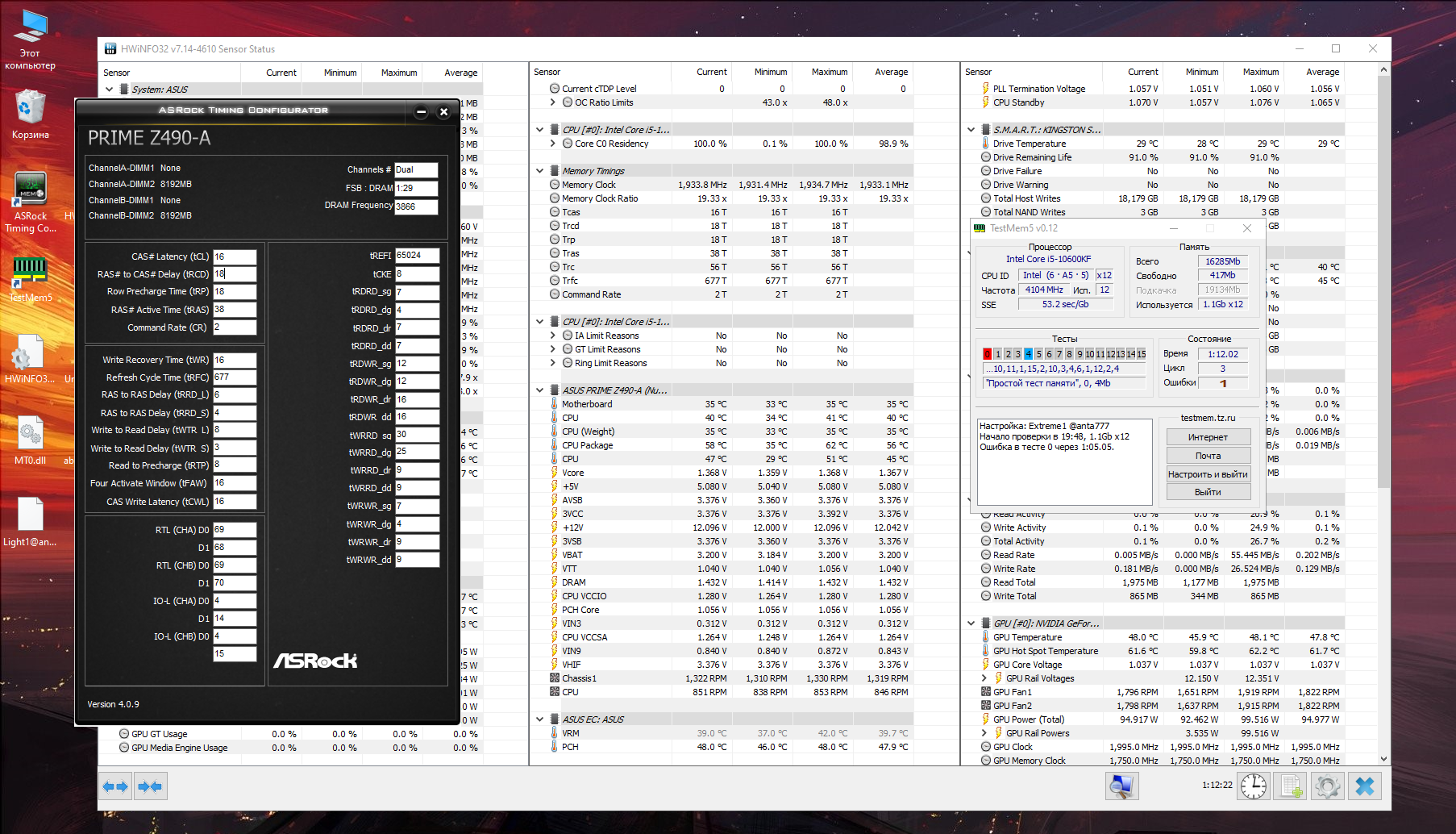Select the TestMem5 desktop shortcut
This screenshot has width=1456, height=834.
coord(31,280)
